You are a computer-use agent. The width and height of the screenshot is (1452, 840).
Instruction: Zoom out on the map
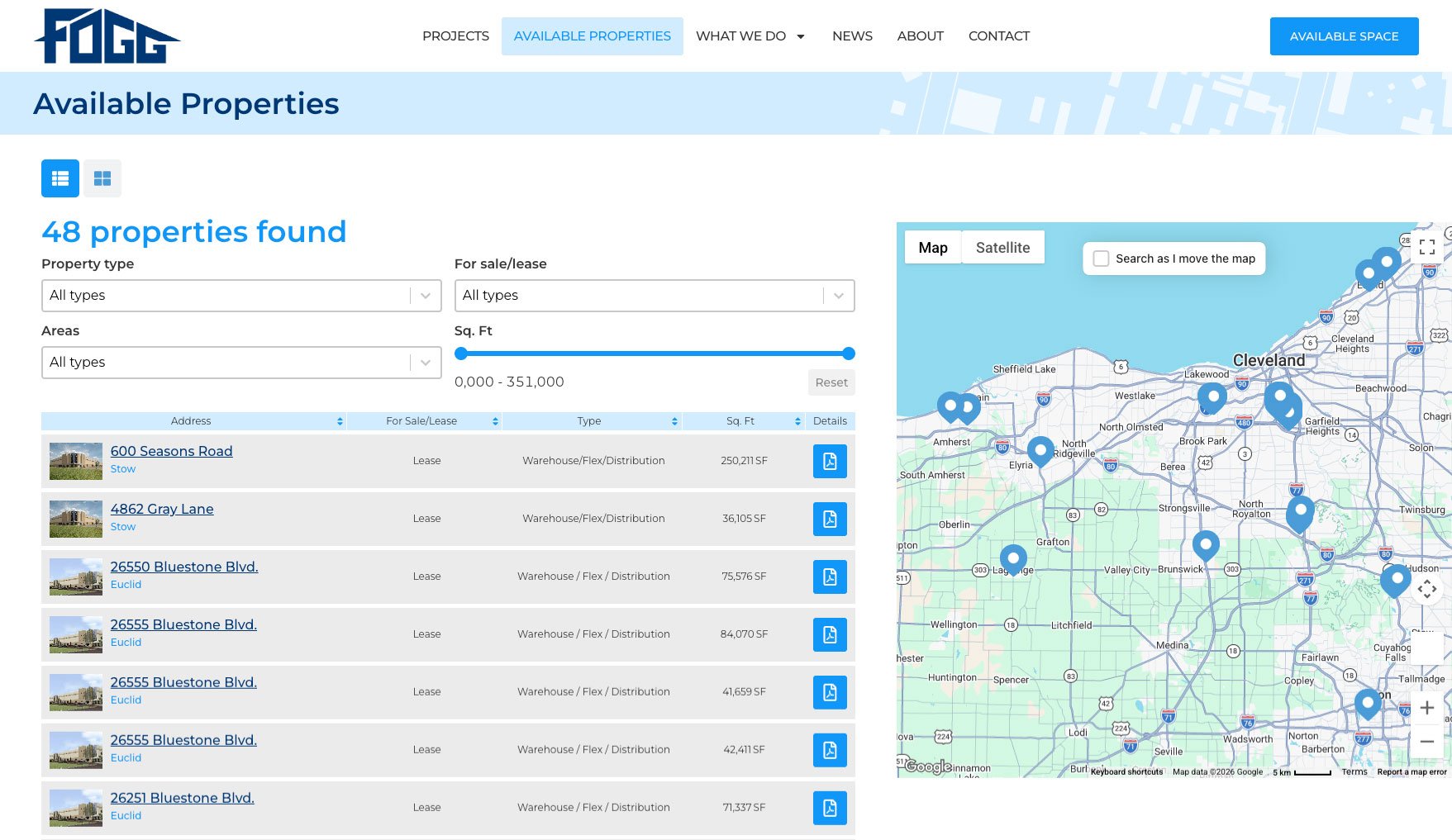1426,741
